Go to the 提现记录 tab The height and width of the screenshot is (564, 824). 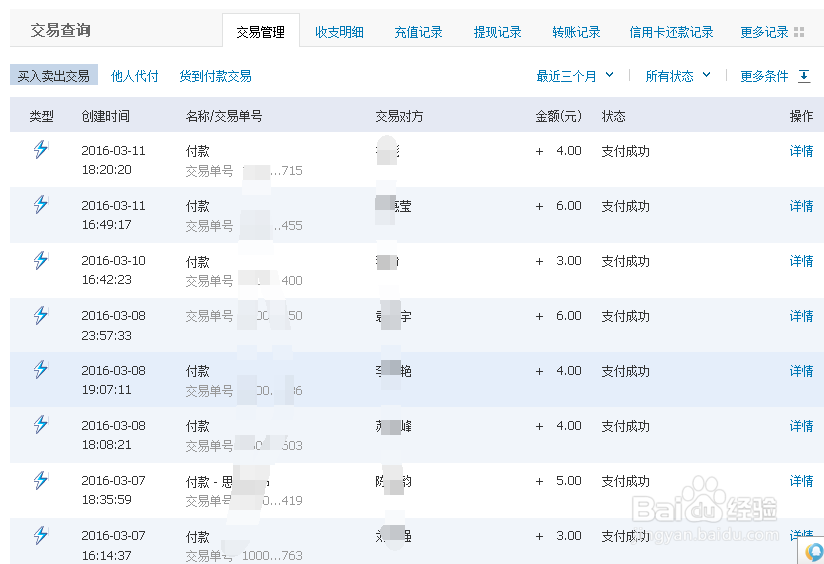coord(497,32)
